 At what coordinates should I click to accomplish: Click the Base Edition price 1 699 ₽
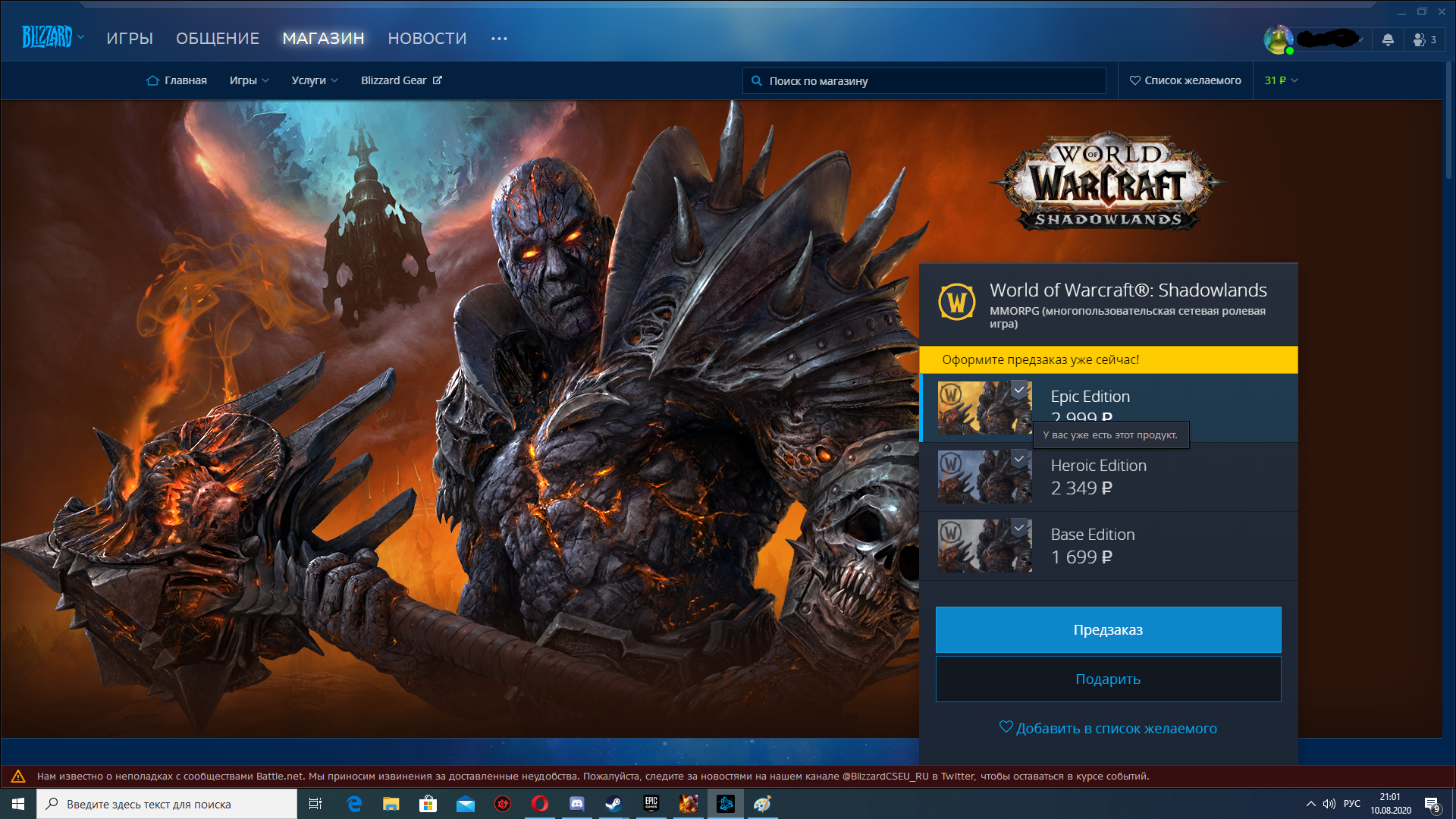[x=1081, y=557]
